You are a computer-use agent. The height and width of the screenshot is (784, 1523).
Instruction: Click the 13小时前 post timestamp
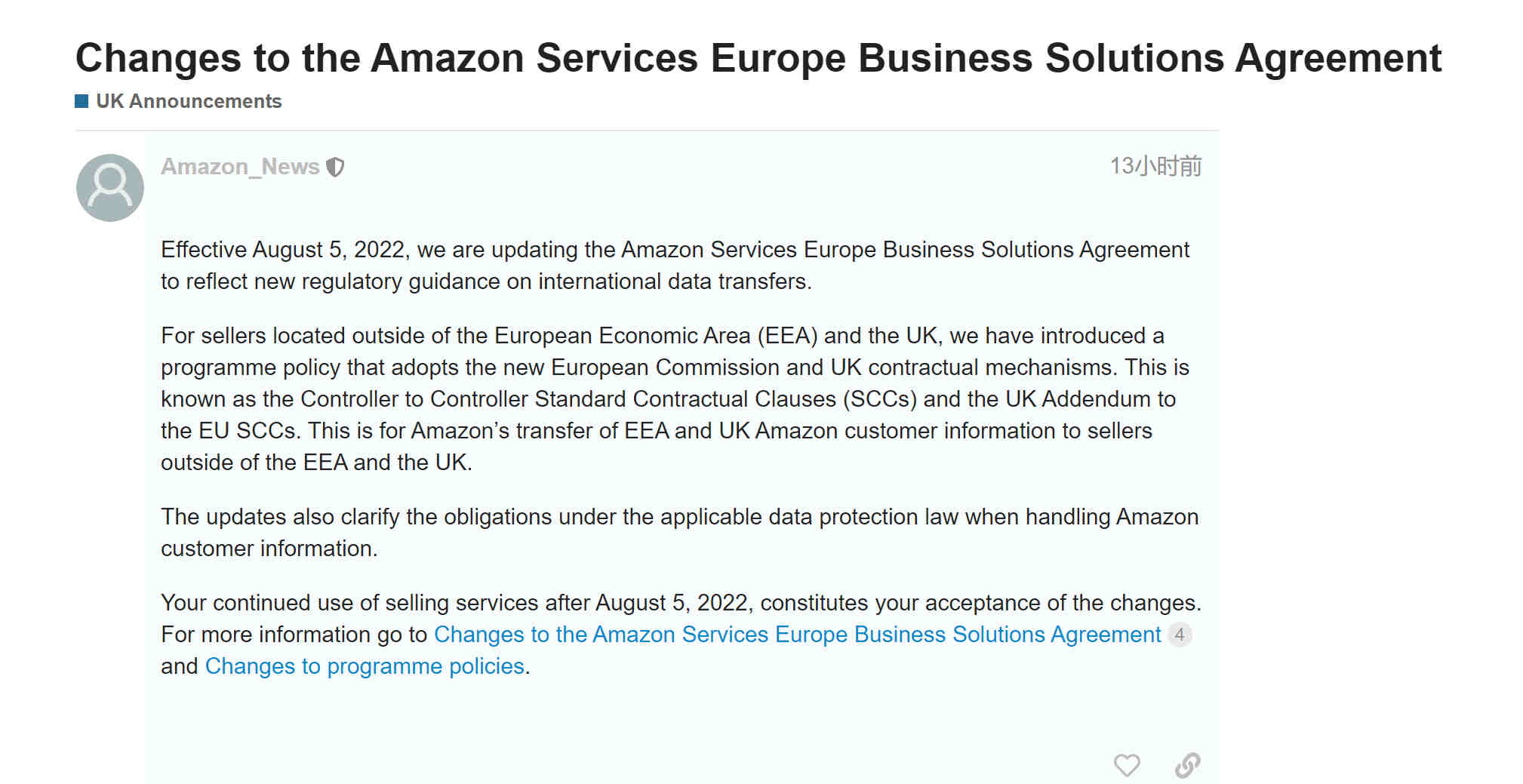point(1155,166)
